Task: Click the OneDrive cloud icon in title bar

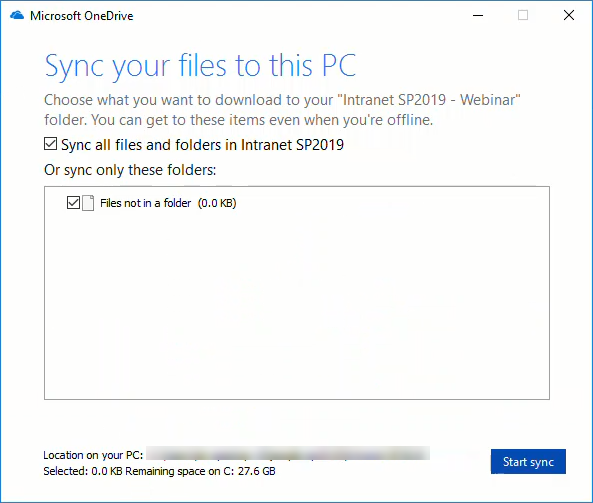Action: 17,16
